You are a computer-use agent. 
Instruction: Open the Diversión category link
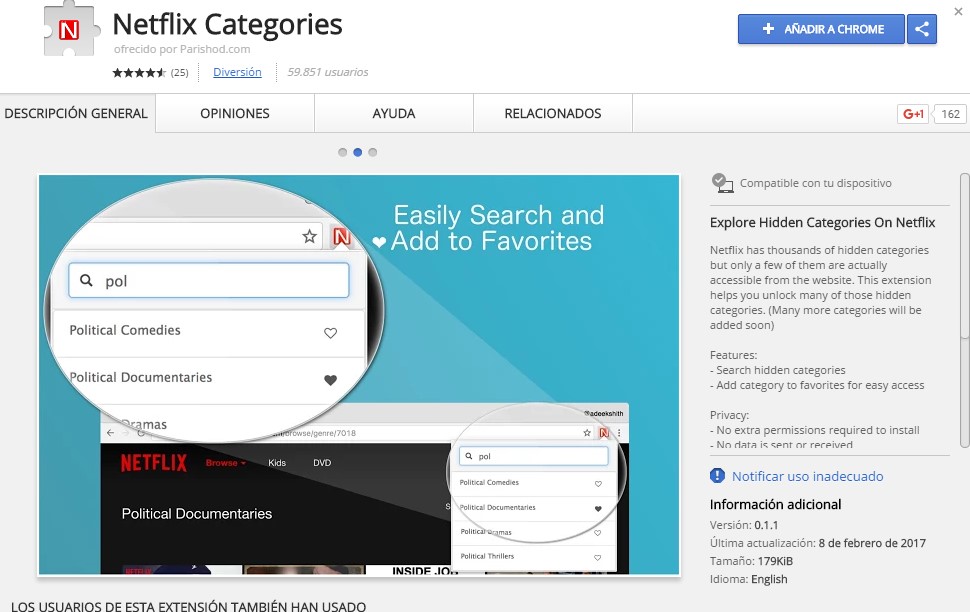click(237, 72)
